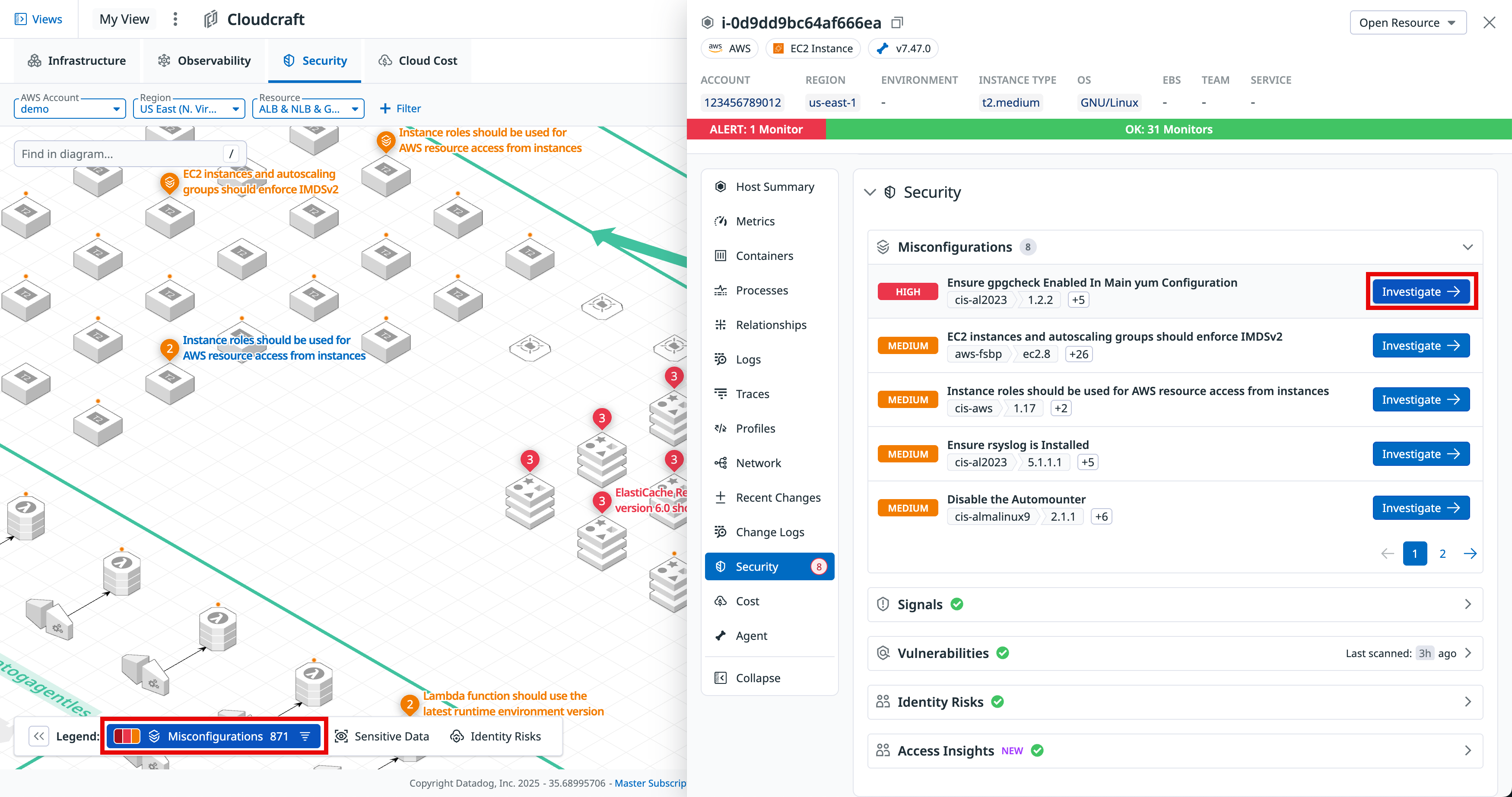
Task: Investigate the rsyslog is Installed finding
Action: pos(1421,454)
